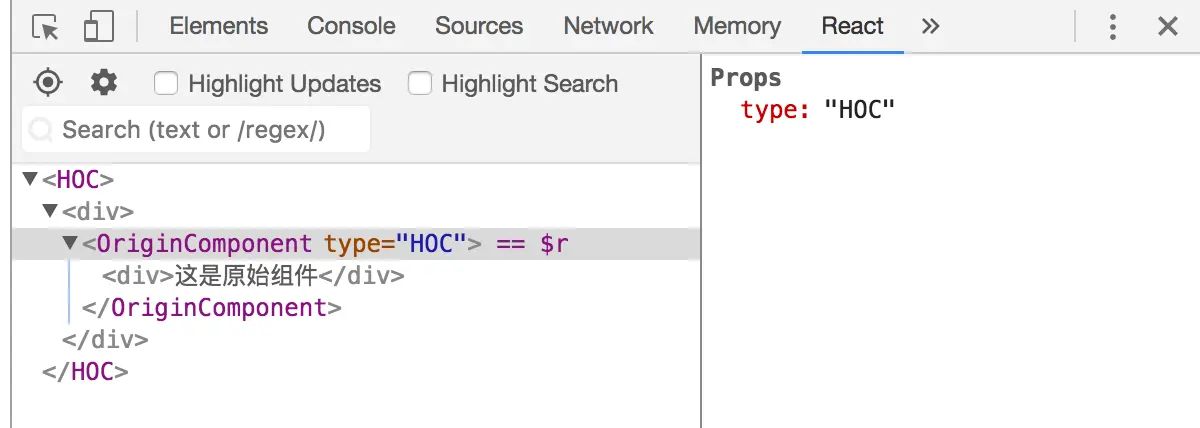This screenshot has width=1200, height=428.
Task: Collapse the OriginComponent node arrow
Action: pyautogui.click(x=70, y=244)
